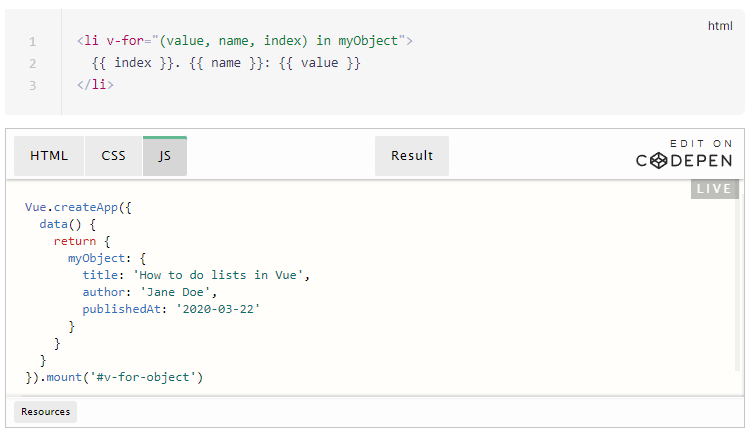Click the mount('#v-for-object') line
This screenshot has height=437, width=753.
[x=114, y=377]
